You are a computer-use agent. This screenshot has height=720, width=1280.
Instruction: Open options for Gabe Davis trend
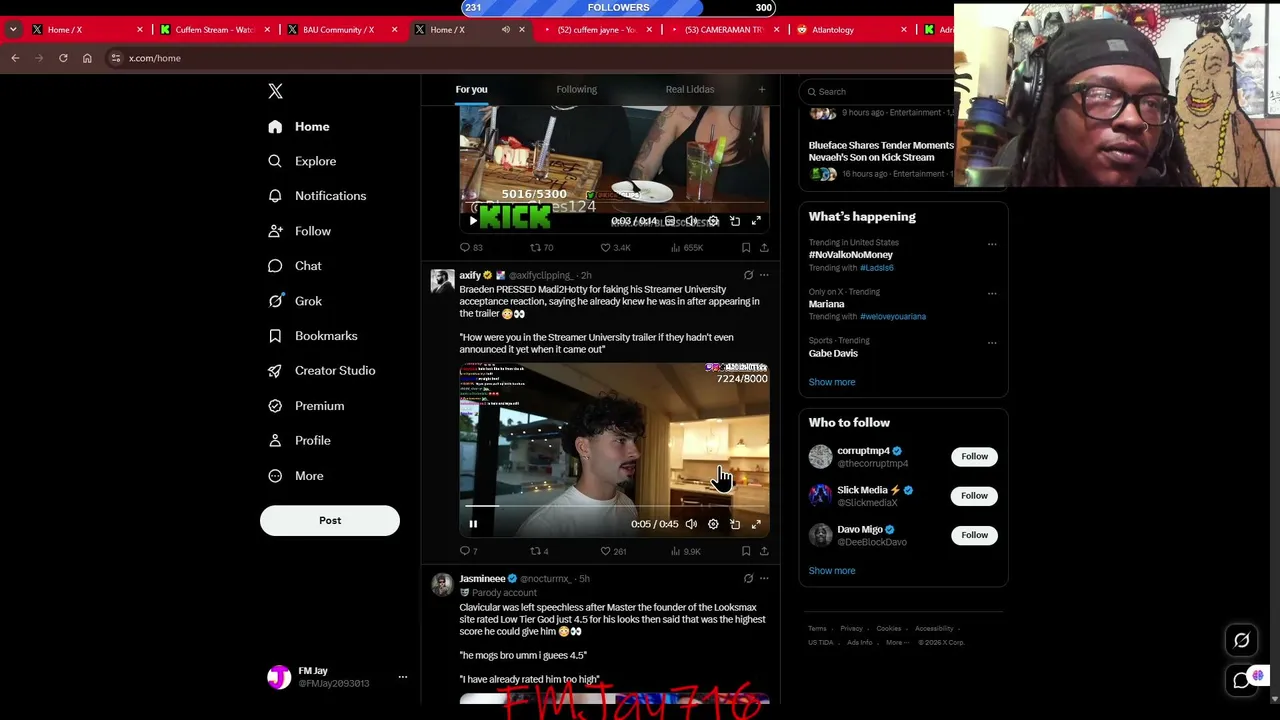pyautogui.click(x=992, y=342)
